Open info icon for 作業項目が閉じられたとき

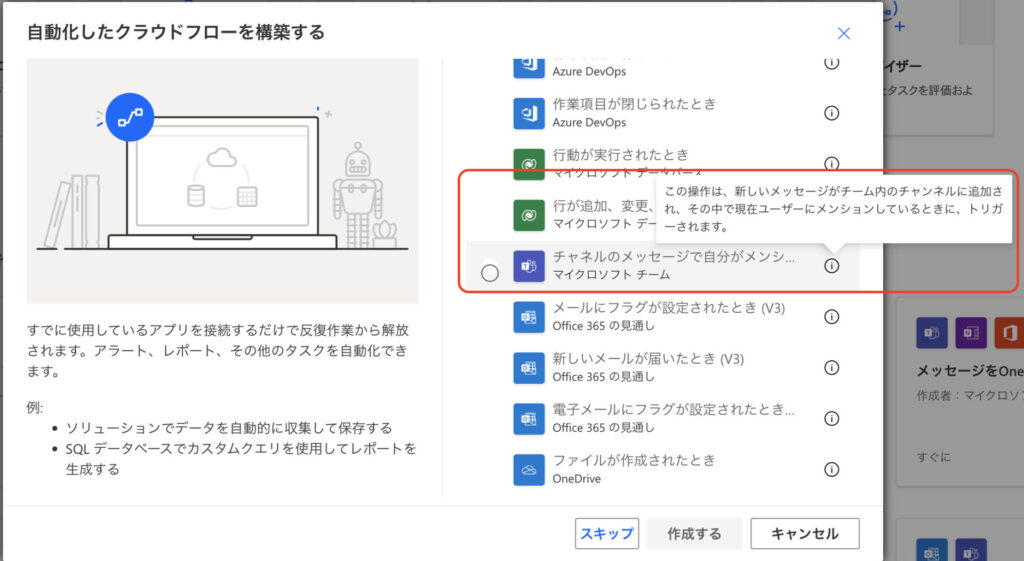tap(831, 113)
